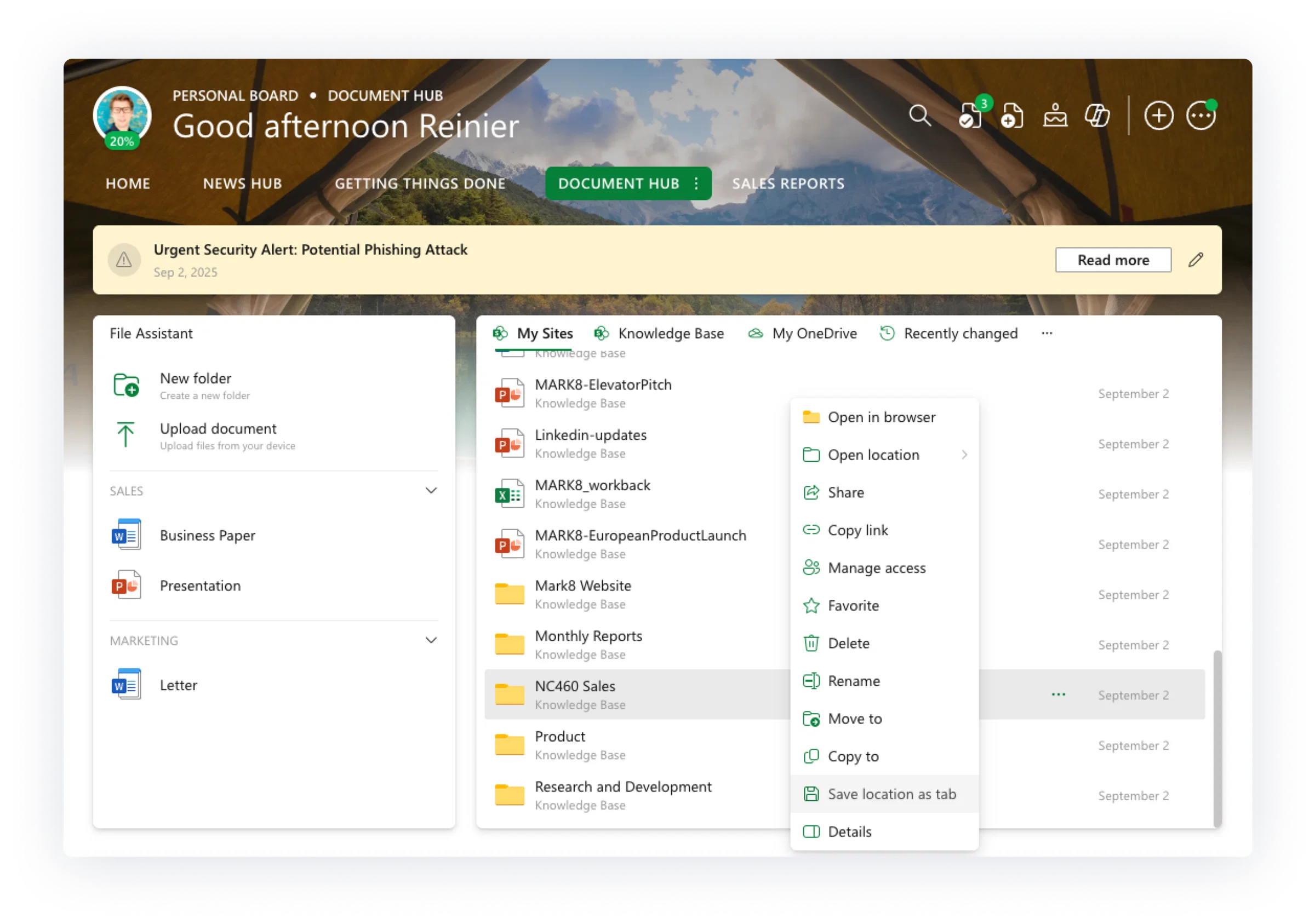Open the circled ellipsis more menu
Screen dimensions: 1315x924
[1201, 116]
